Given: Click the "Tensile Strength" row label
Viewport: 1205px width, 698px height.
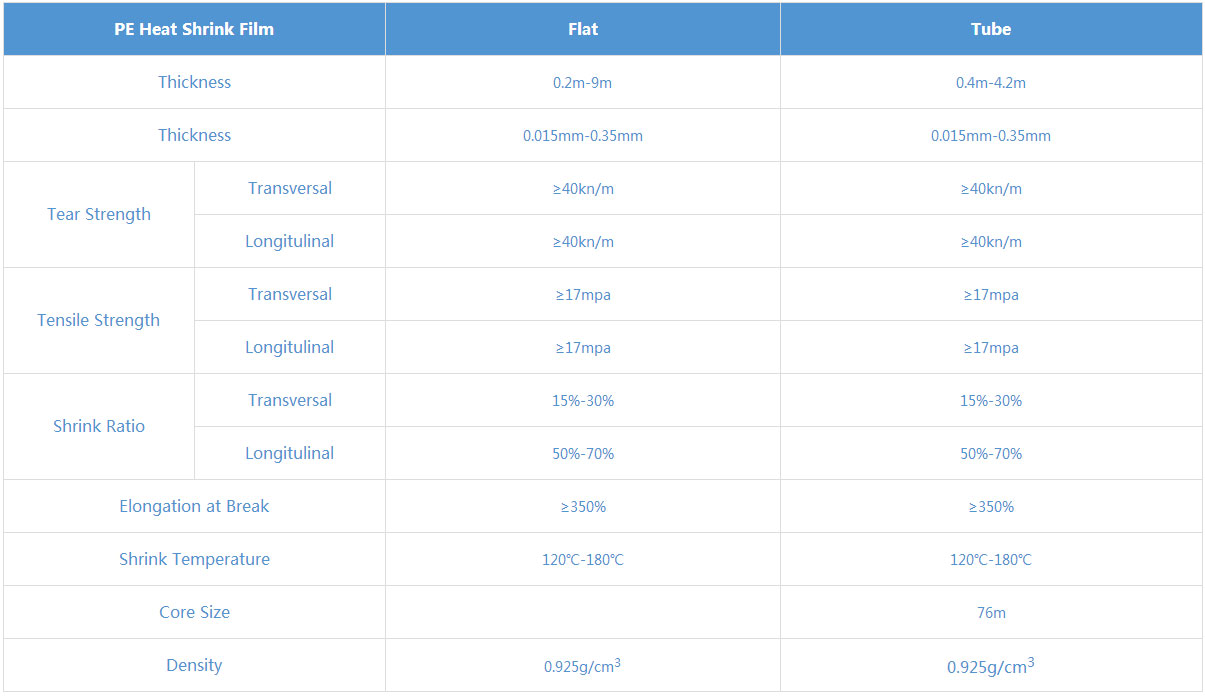Looking at the screenshot, I should tap(99, 320).
